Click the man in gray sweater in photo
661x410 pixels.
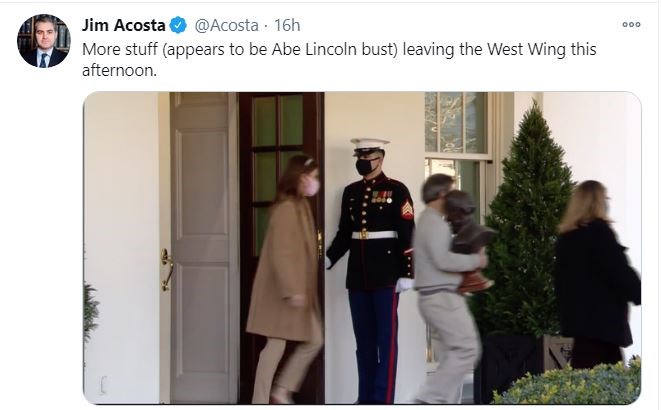click(x=445, y=289)
